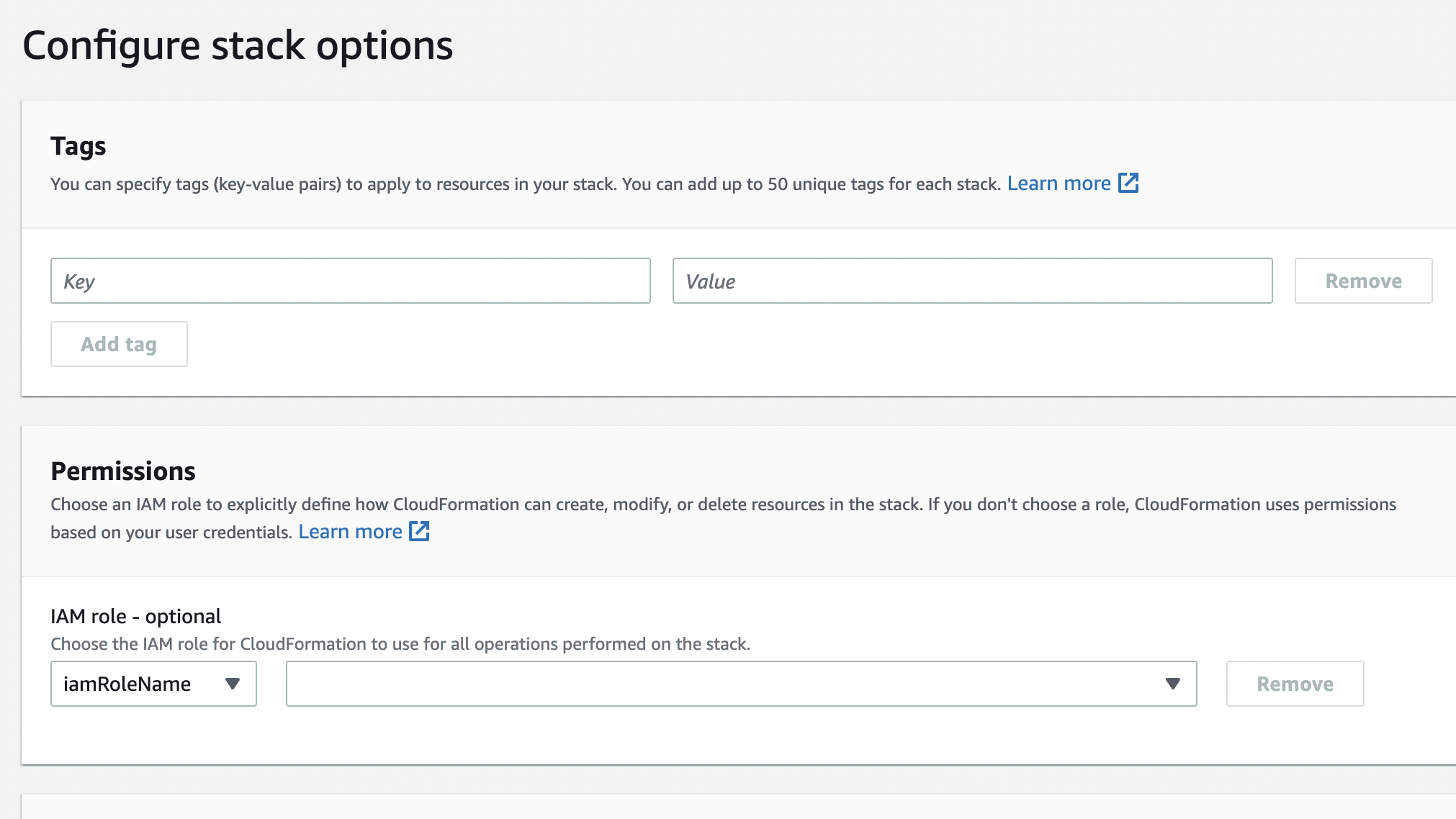Select the 'IAM role - optional' label text
Screen dimensions: 1456x819
(135, 617)
